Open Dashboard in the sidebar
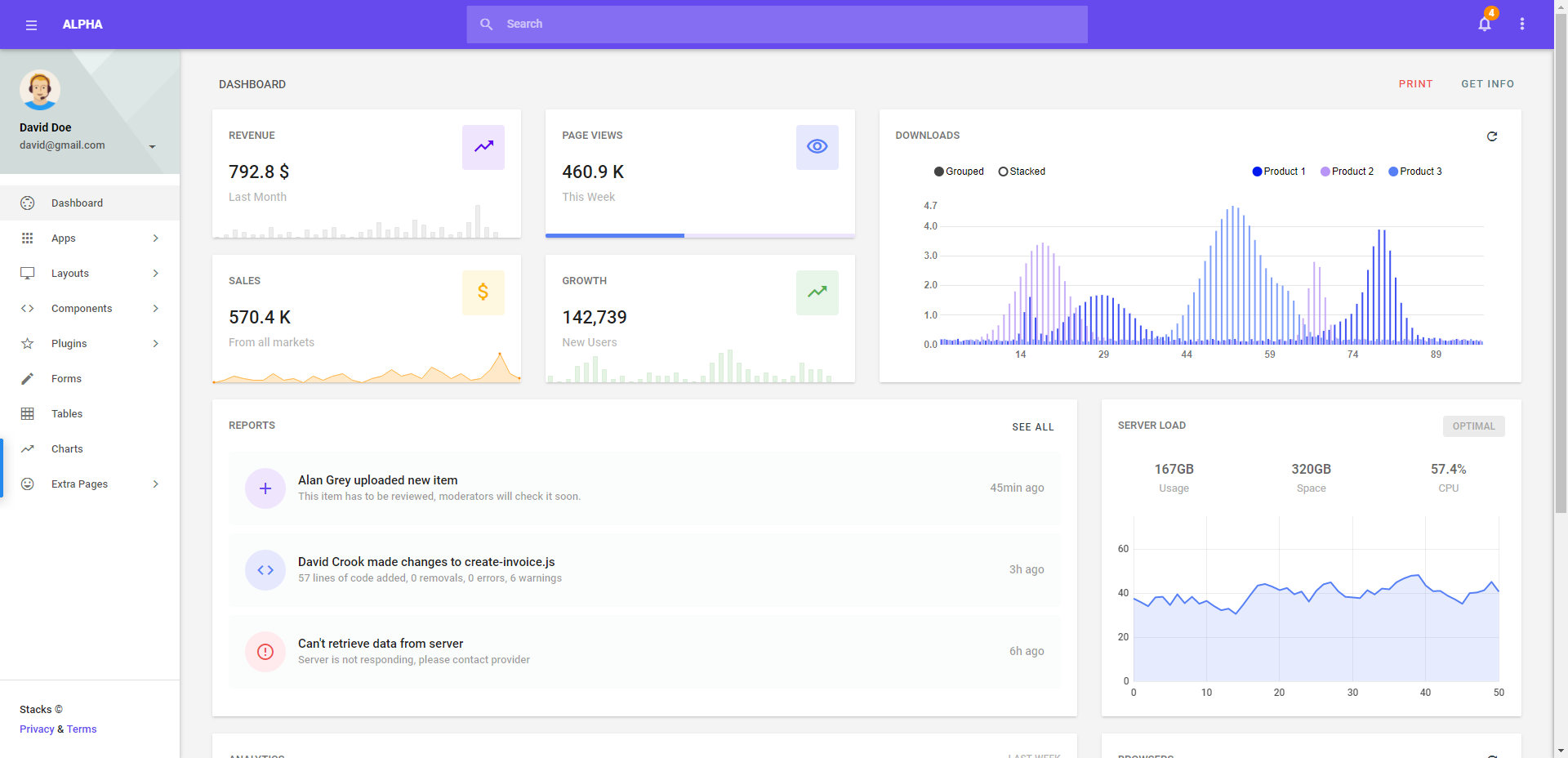This screenshot has height=758, width=1568. point(90,203)
